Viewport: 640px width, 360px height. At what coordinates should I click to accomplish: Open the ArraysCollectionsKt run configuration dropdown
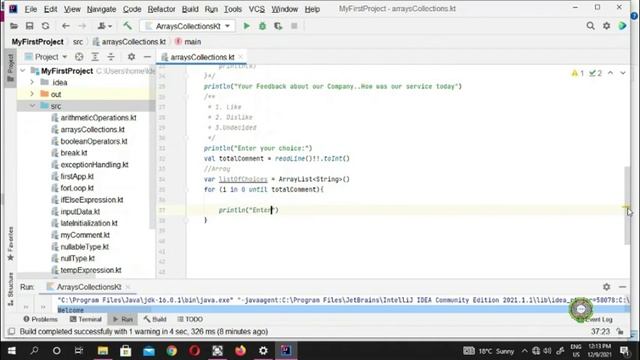[x=188, y=26]
